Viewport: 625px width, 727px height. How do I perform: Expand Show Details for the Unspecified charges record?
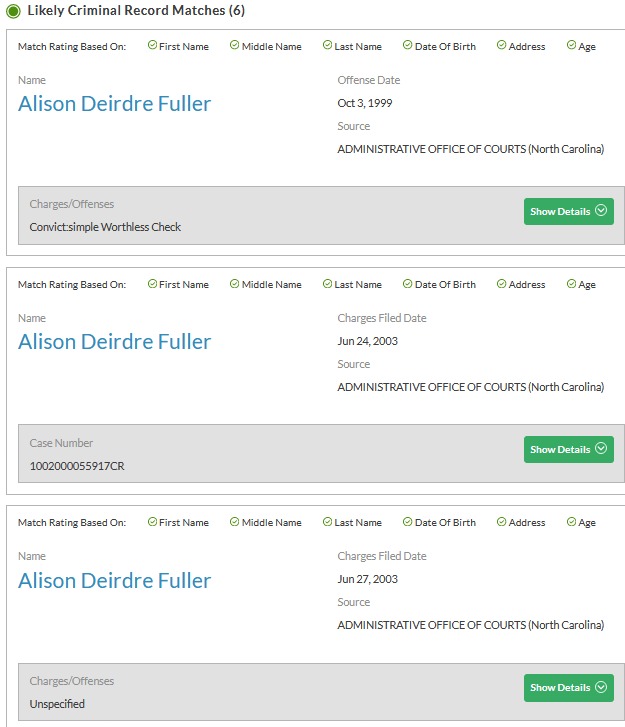pos(568,687)
